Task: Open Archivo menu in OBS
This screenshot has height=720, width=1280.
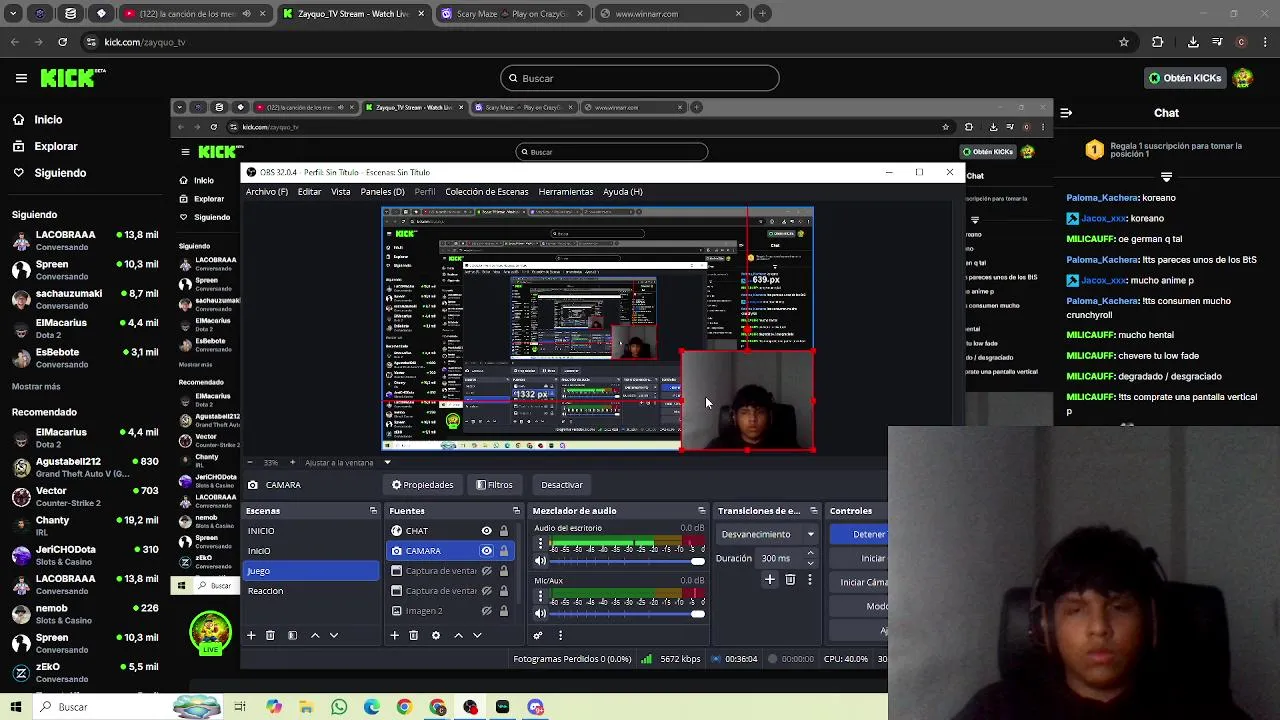Action: 267,192
